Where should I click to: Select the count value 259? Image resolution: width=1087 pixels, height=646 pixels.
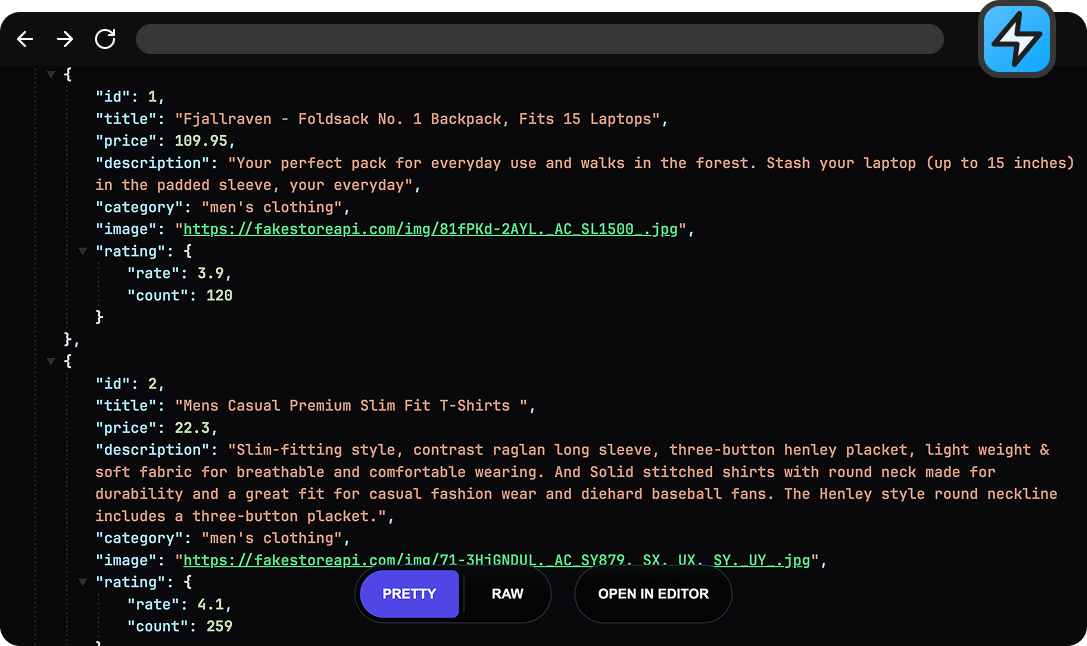click(219, 626)
